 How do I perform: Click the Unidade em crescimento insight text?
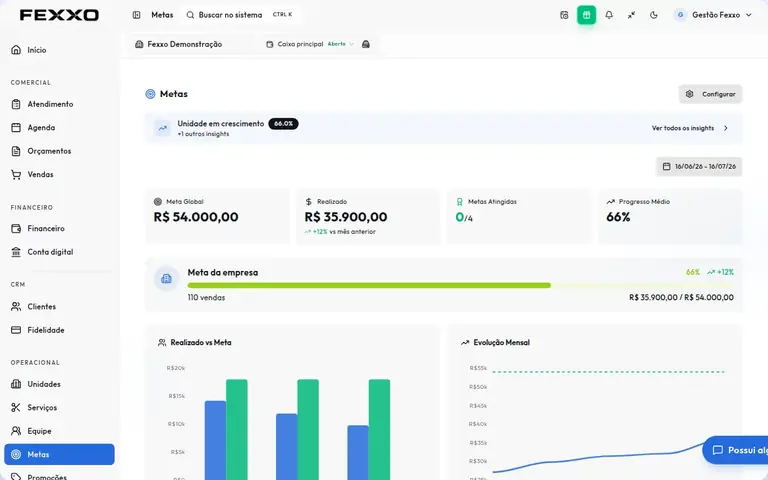coord(220,124)
